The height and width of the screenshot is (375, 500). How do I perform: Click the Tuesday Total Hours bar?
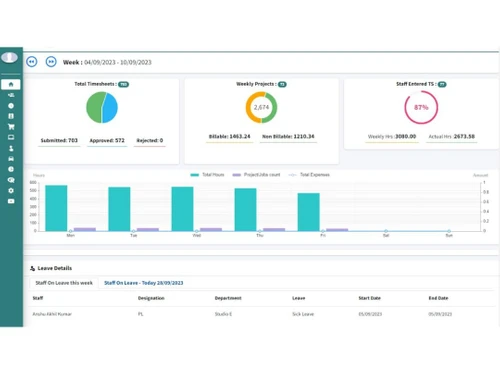tap(119, 209)
